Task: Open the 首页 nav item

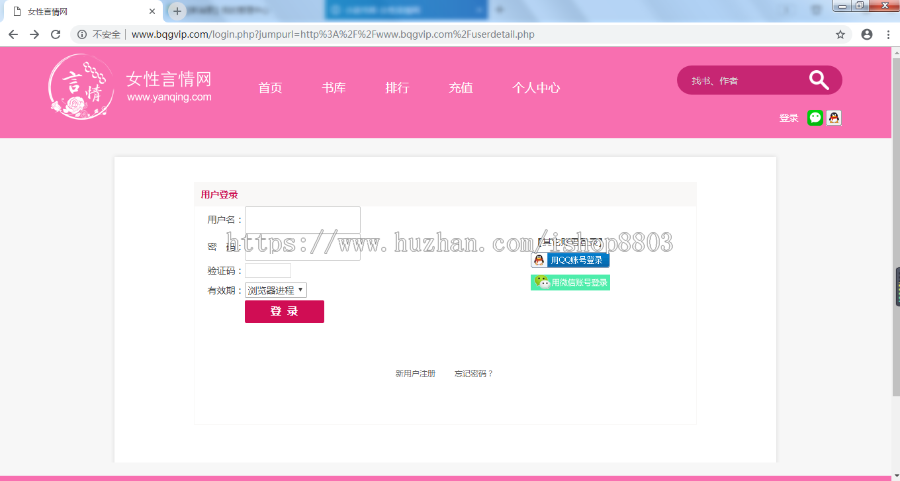Action: click(x=270, y=88)
